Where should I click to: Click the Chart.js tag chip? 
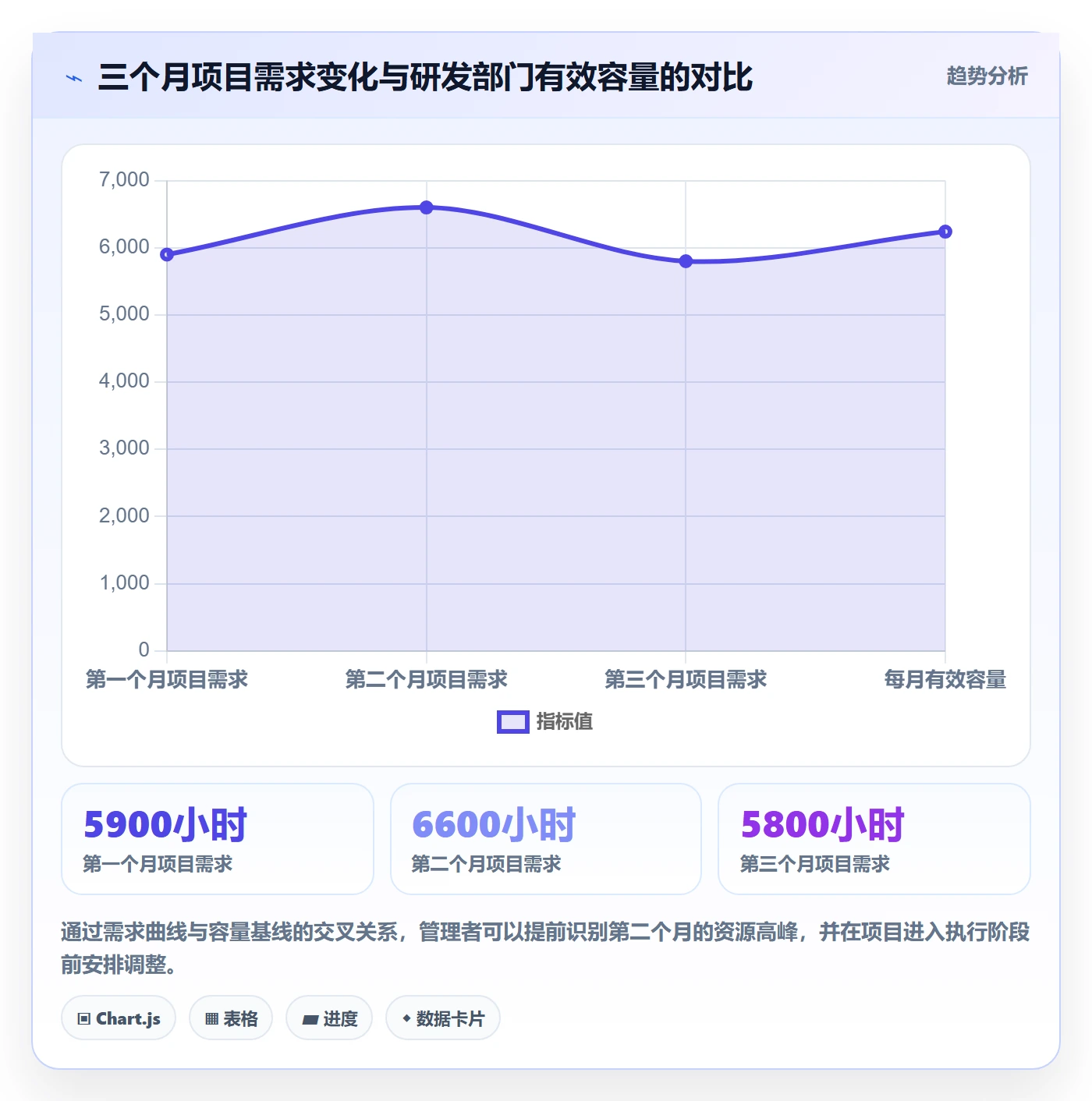pos(119,1018)
